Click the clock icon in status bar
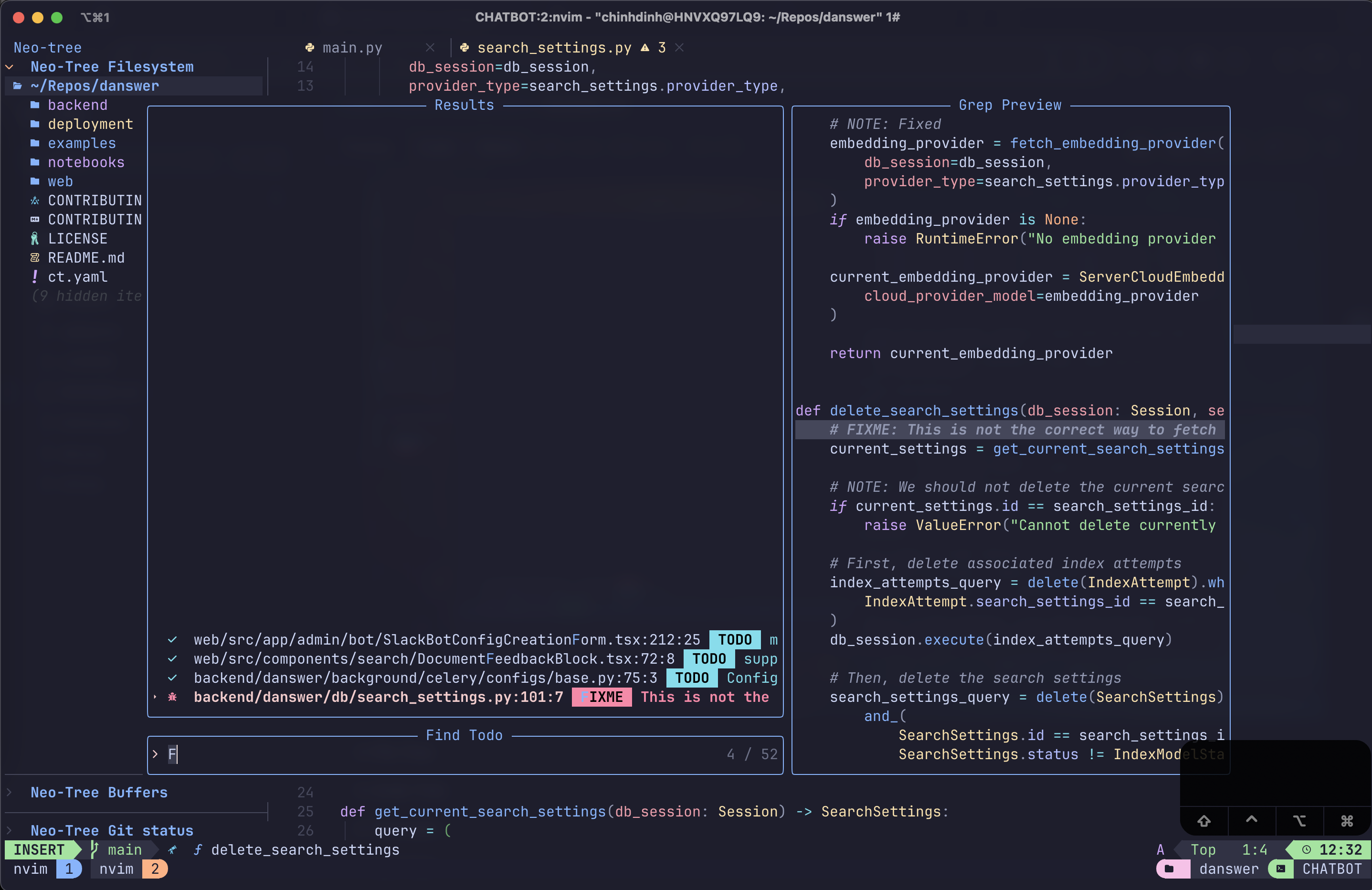The height and width of the screenshot is (890, 1372). [1306, 849]
